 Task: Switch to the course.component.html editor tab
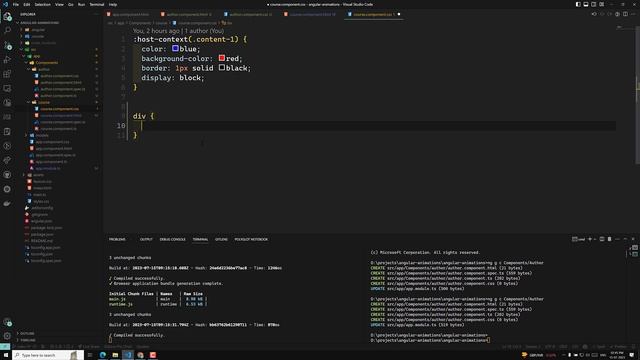click(x=312, y=14)
